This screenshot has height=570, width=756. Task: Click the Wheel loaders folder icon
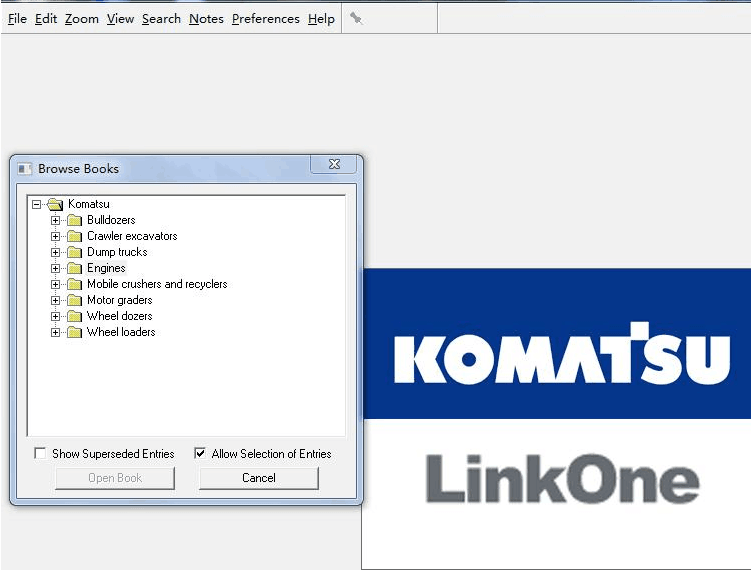[74, 332]
